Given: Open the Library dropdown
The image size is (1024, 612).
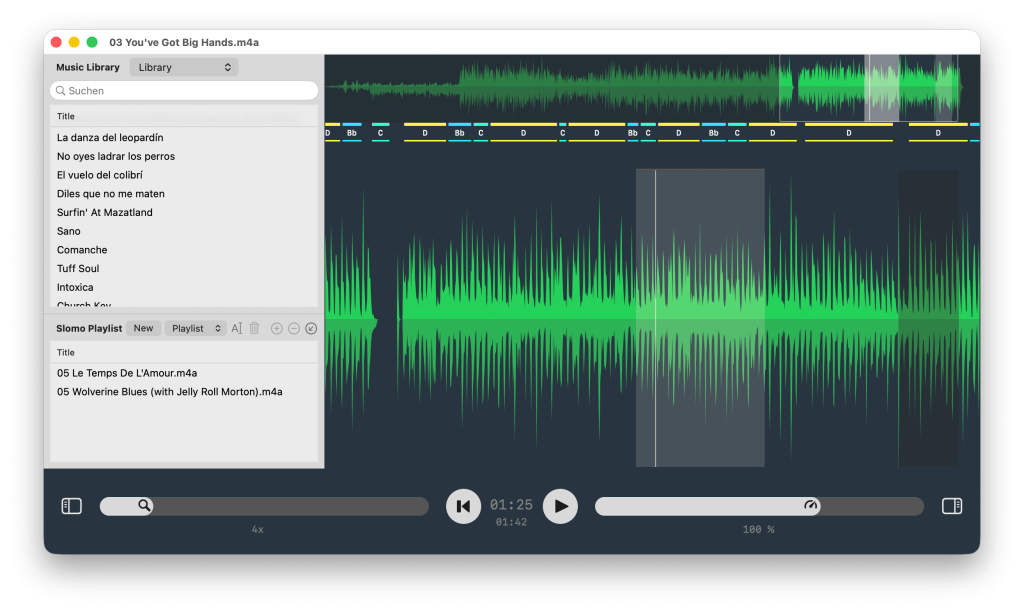Looking at the screenshot, I should [x=183, y=66].
